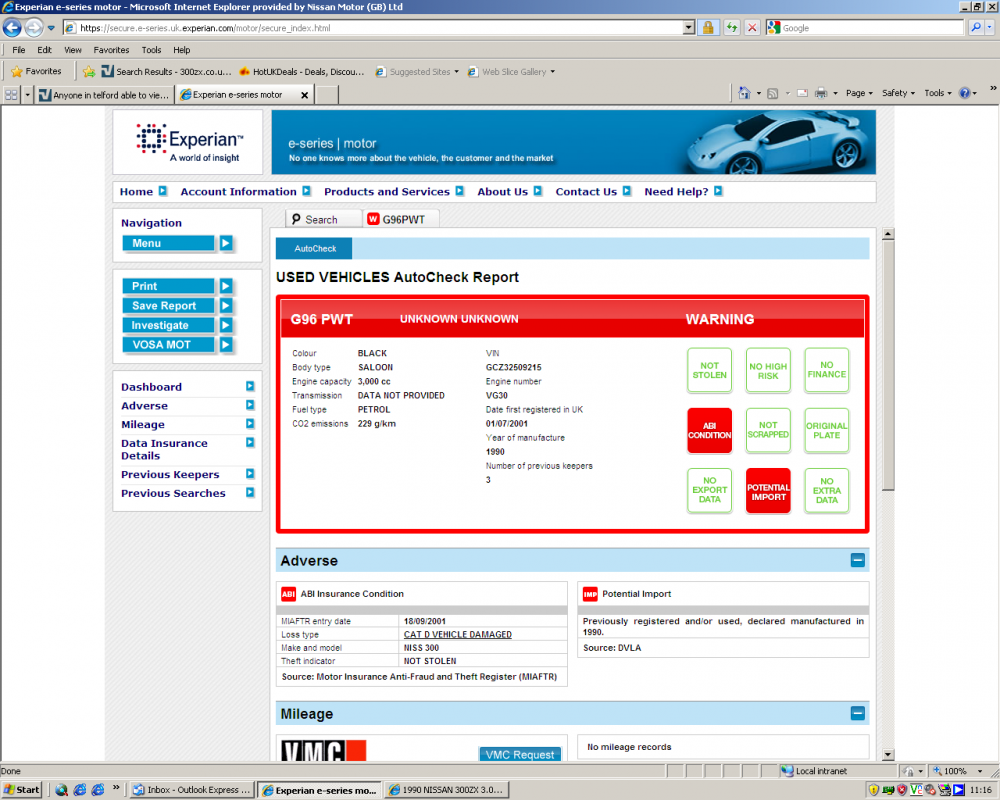1000x800 pixels.
Task: Click the VOSA MOT button
Action: (174, 345)
